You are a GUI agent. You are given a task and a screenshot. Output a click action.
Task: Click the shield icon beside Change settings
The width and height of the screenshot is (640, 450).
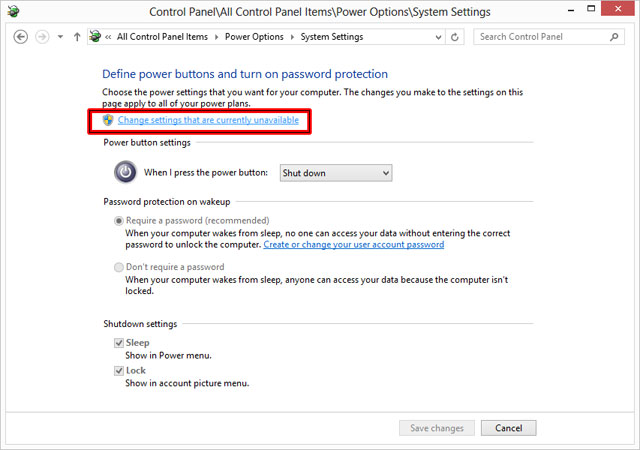tap(109, 120)
